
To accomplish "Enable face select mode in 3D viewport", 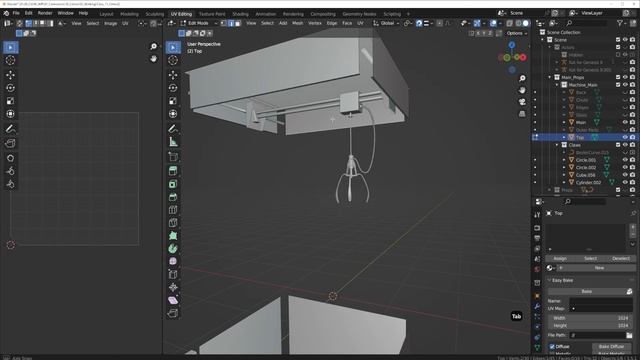I will coord(238,23).
